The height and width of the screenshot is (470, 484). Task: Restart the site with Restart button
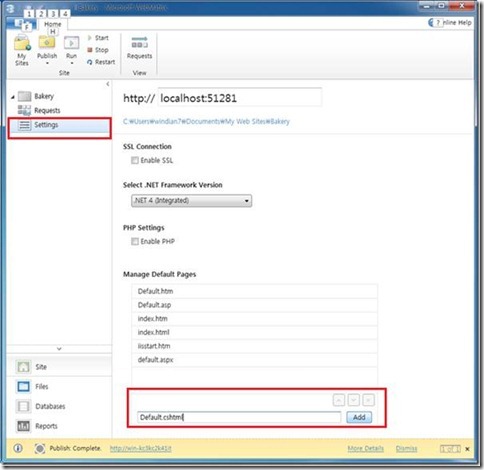point(101,62)
